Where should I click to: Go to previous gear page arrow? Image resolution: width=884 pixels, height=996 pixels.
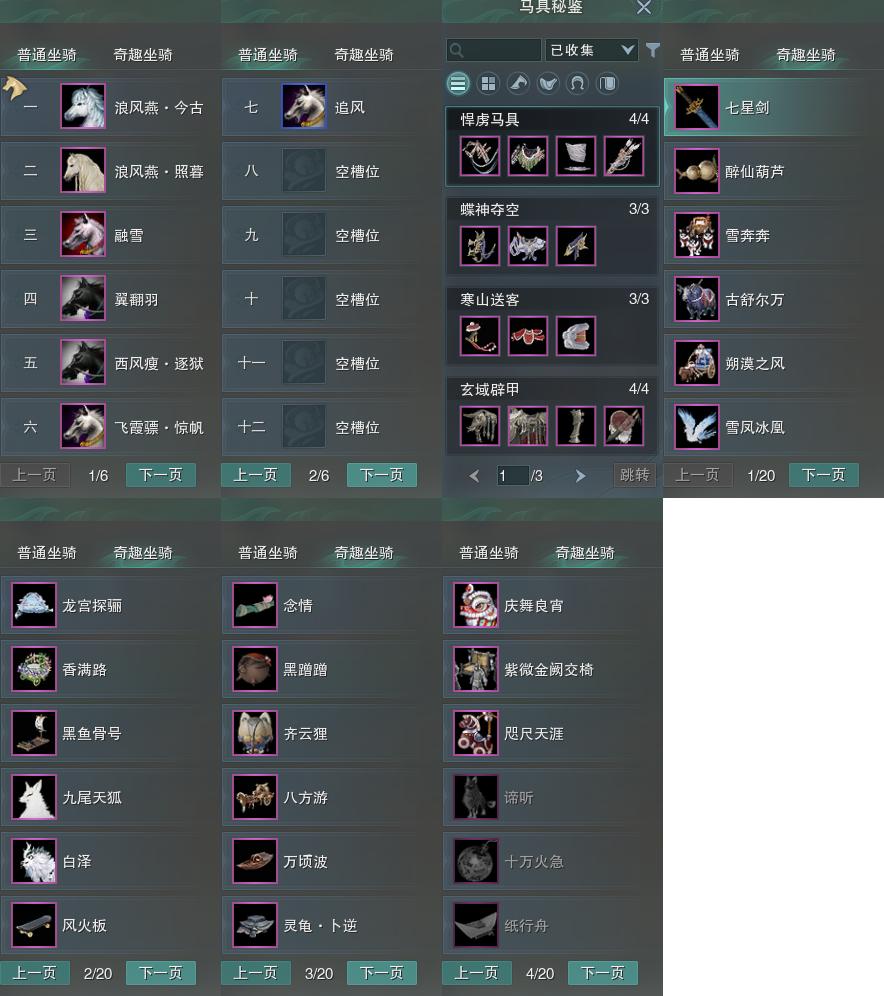tap(474, 476)
